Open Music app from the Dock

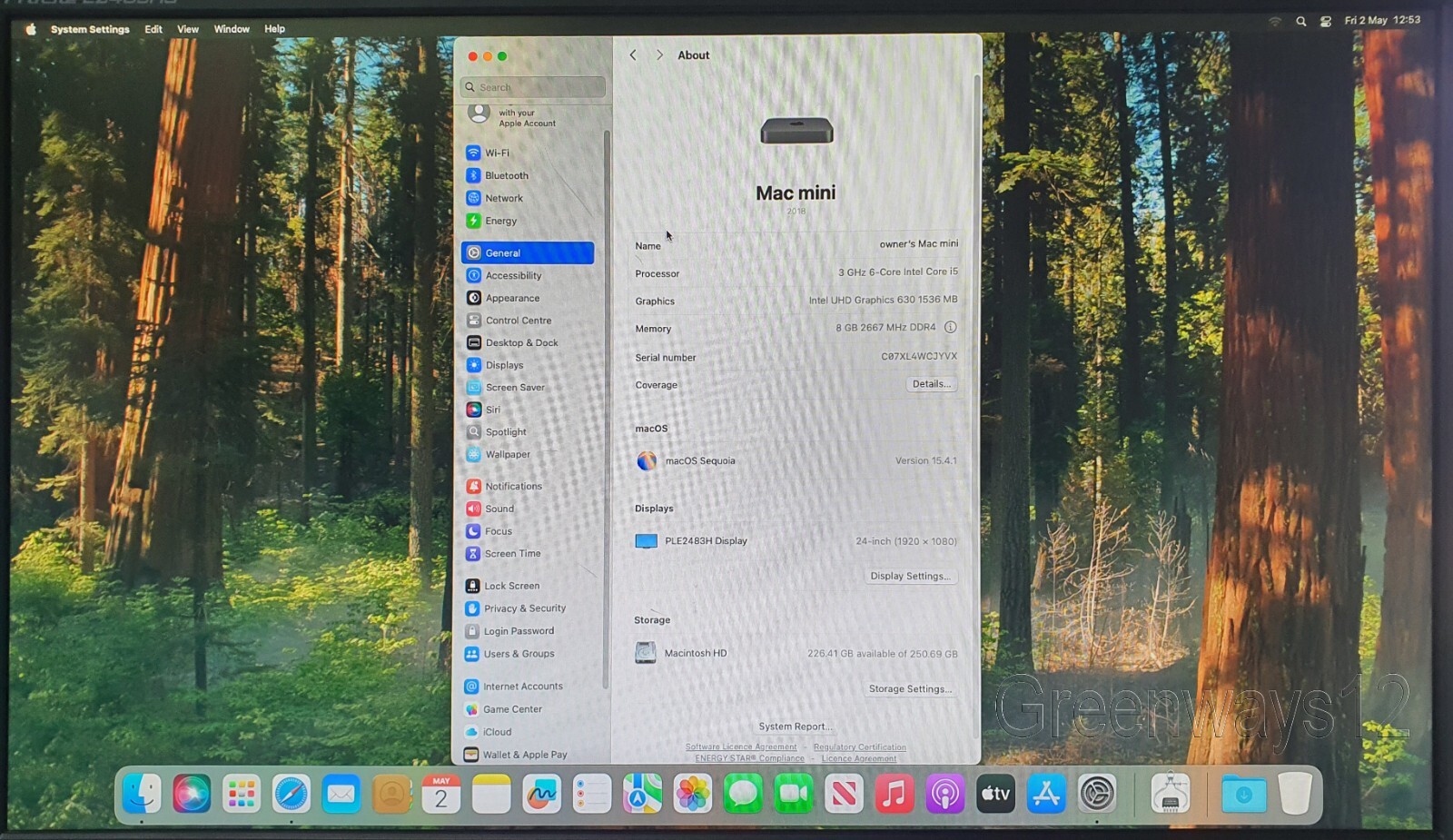point(895,794)
